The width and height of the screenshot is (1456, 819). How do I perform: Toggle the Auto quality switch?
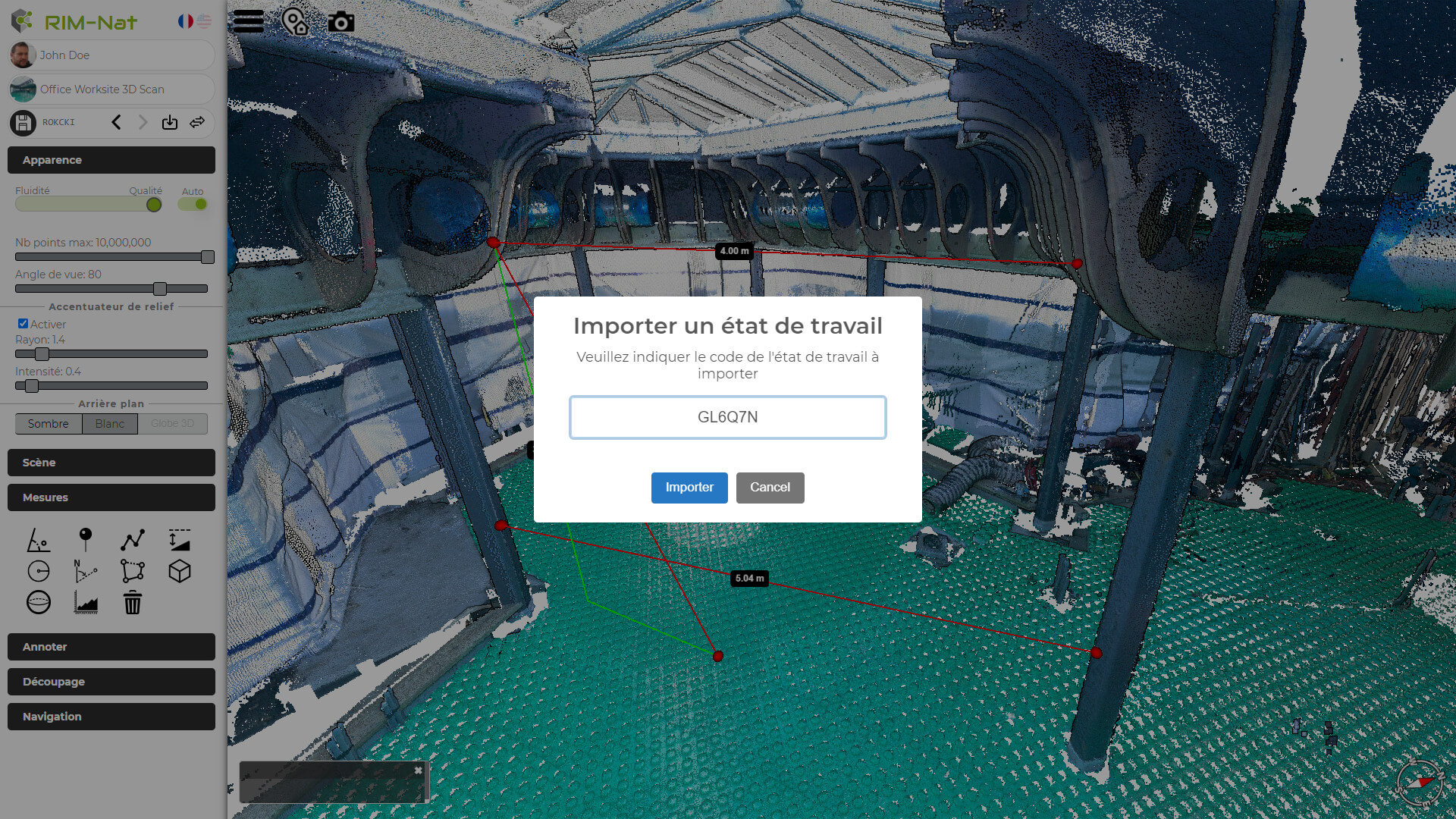pyautogui.click(x=193, y=204)
